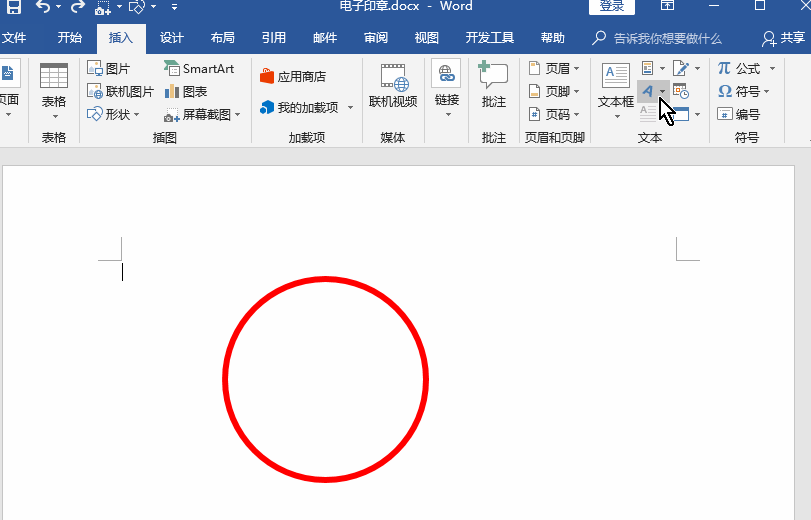
Task: Switch to the 开始 tab
Action: (x=69, y=38)
